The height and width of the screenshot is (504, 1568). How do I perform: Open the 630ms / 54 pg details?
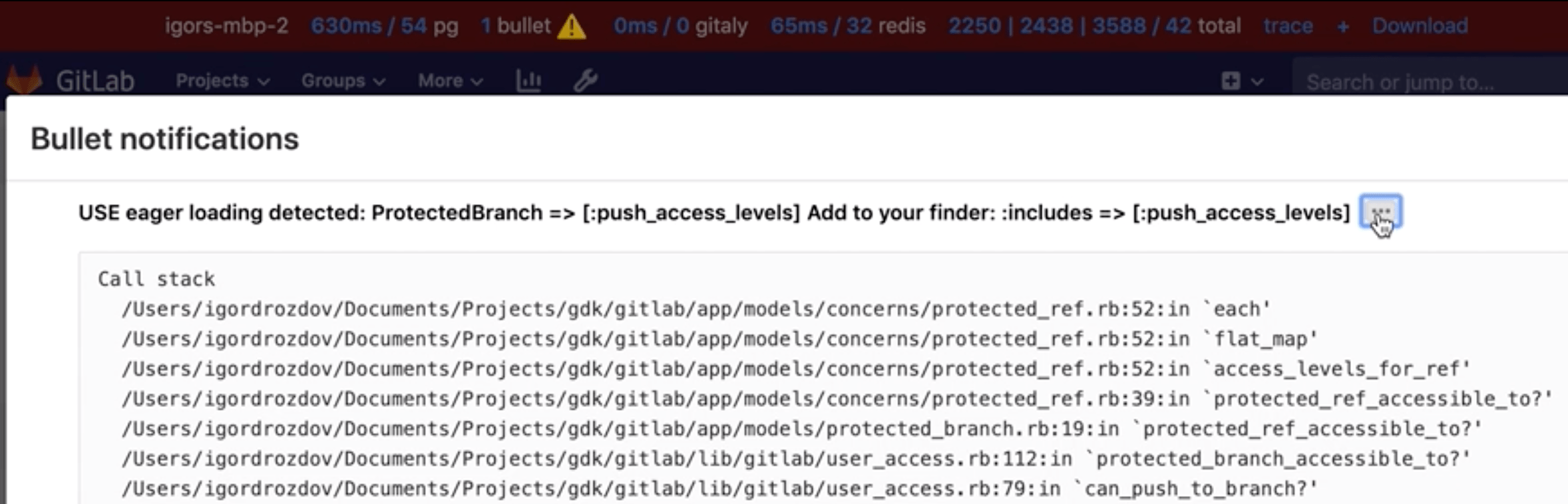[x=384, y=26]
